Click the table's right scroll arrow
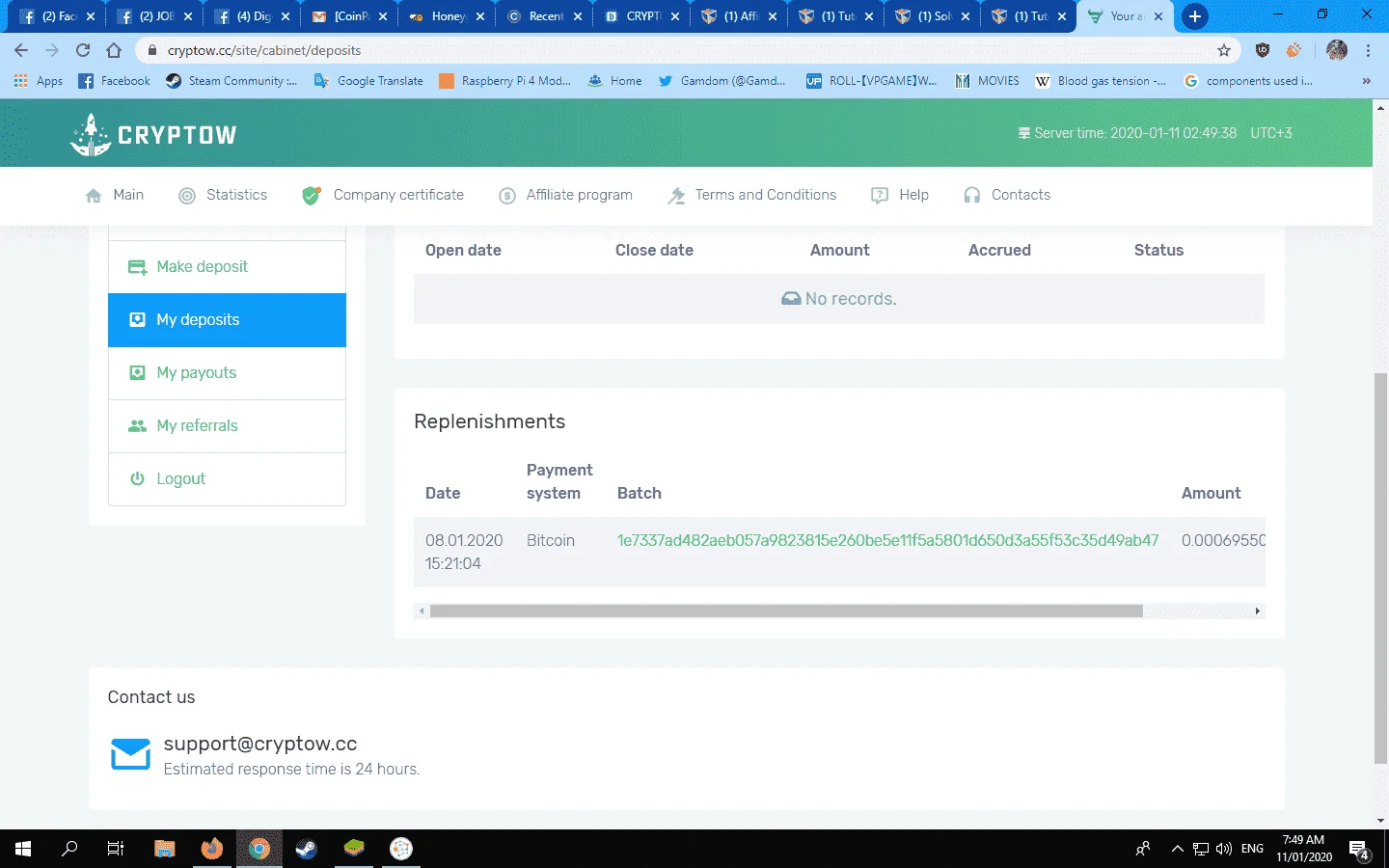 pos(1257,611)
